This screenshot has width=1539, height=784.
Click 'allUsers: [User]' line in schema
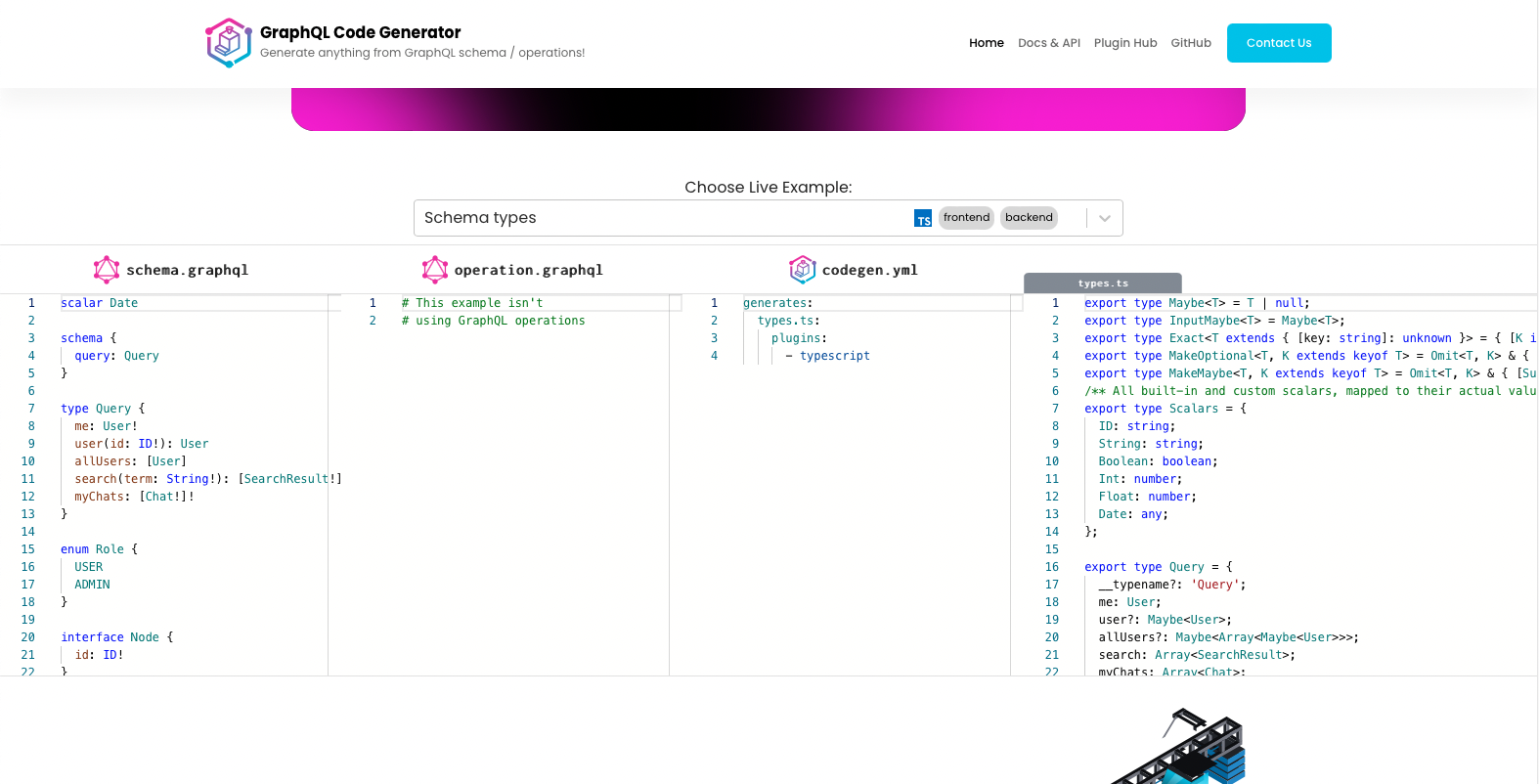[131, 461]
